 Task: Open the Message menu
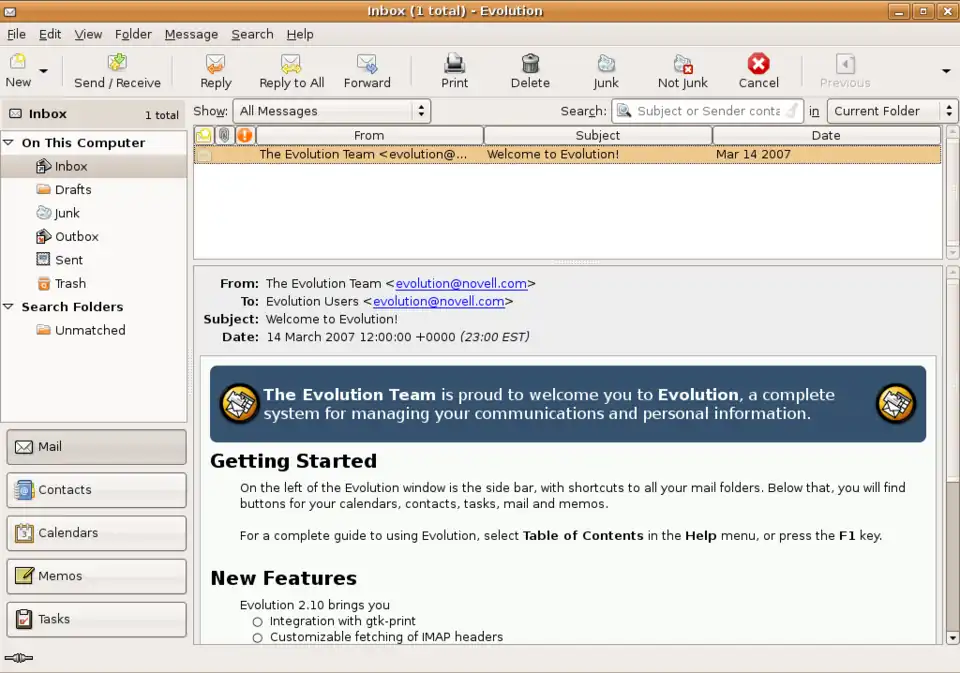coord(191,34)
